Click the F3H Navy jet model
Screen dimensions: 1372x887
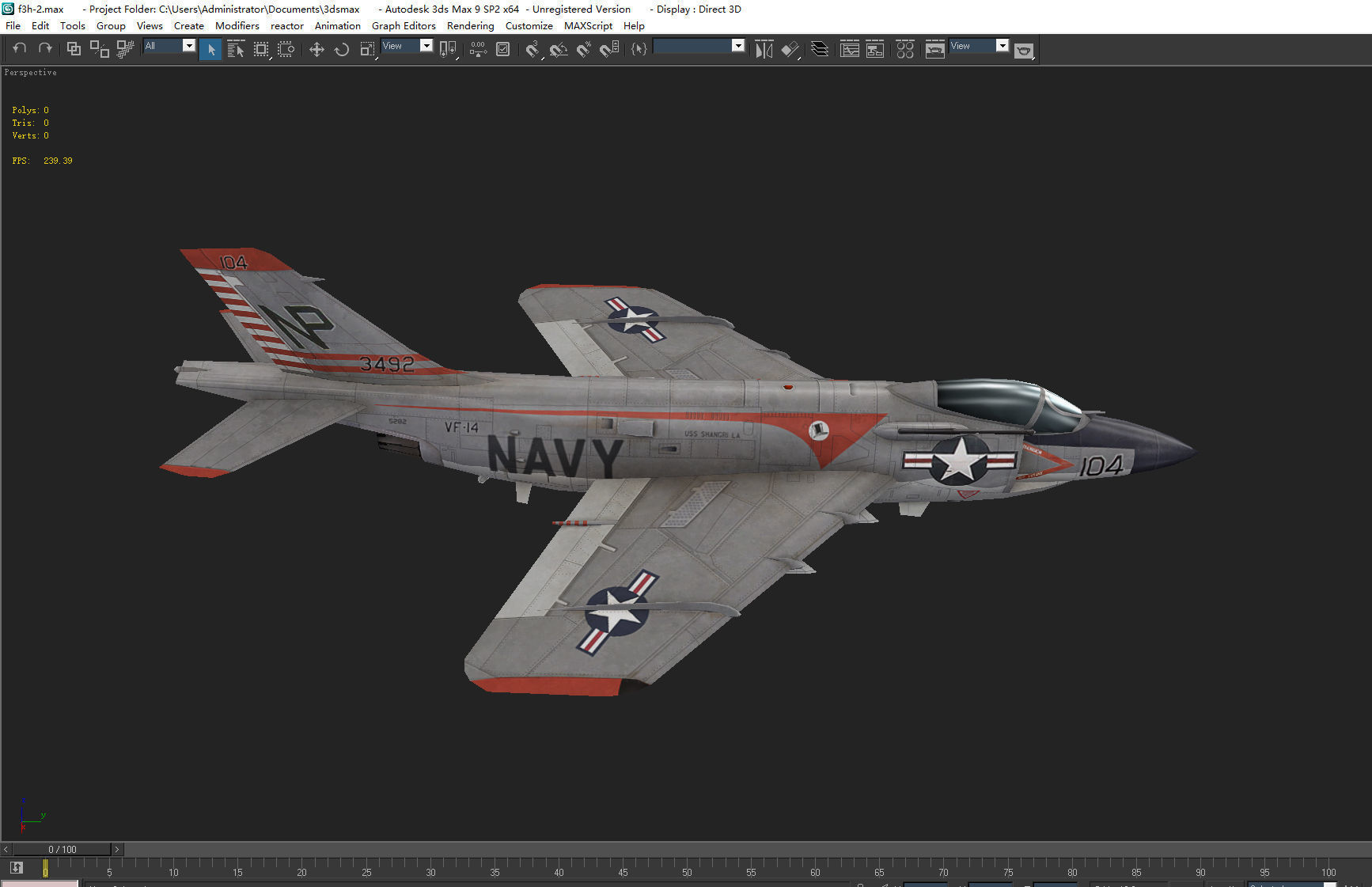[x=677, y=443]
